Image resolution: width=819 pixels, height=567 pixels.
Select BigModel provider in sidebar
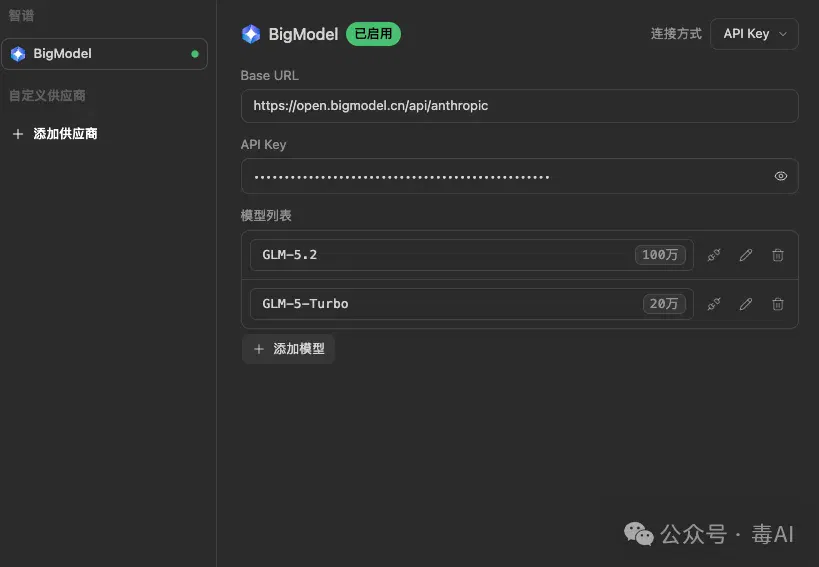[x=104, y=54]
